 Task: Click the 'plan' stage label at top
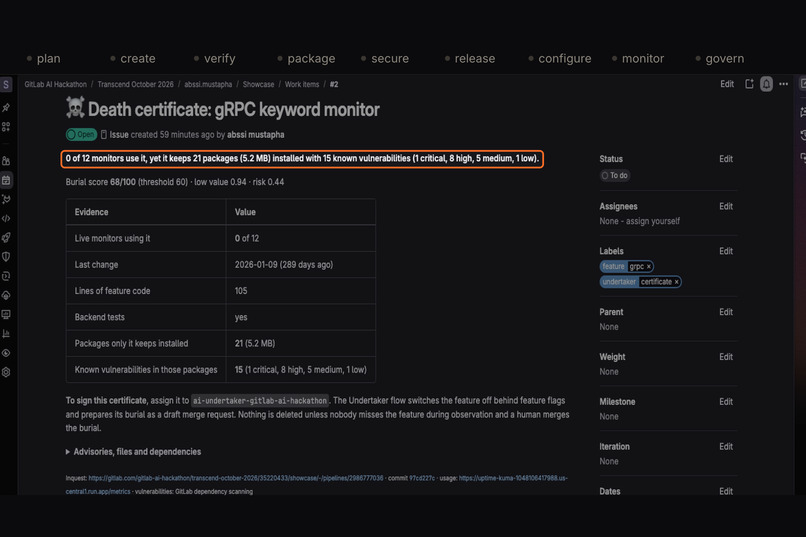48,59
